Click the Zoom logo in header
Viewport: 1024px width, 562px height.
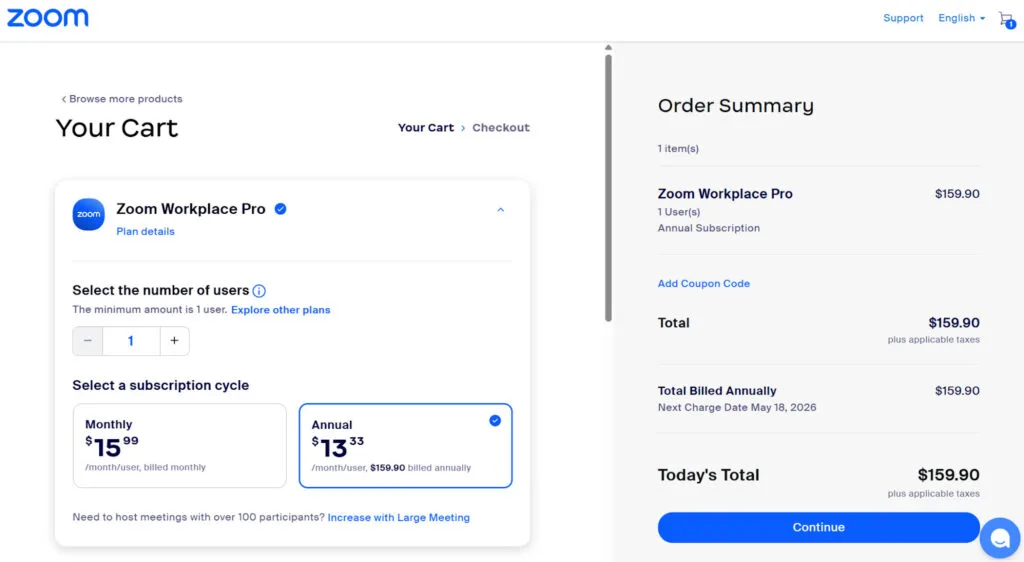(48, 18)
